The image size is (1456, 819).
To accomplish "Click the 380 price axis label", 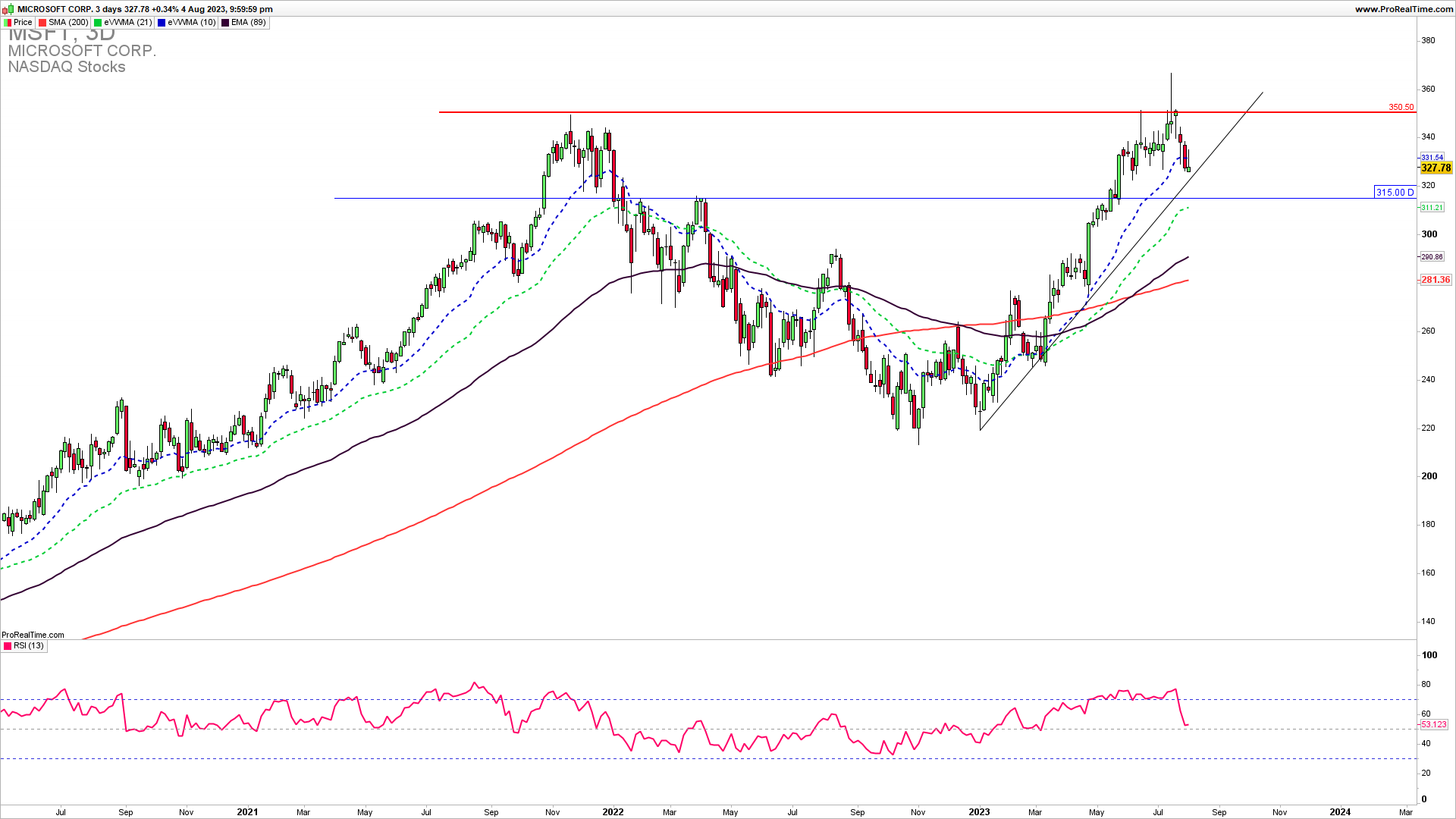I will tap(1428, 41).
